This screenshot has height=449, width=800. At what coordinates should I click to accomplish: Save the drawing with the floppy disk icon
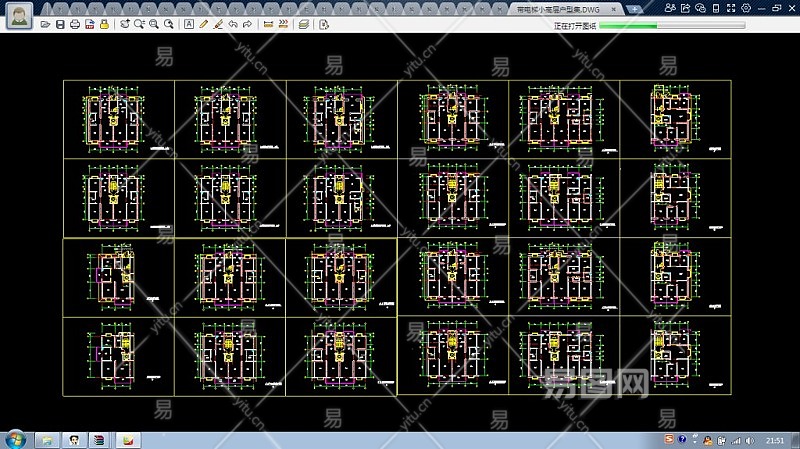(x=60, y=24)
